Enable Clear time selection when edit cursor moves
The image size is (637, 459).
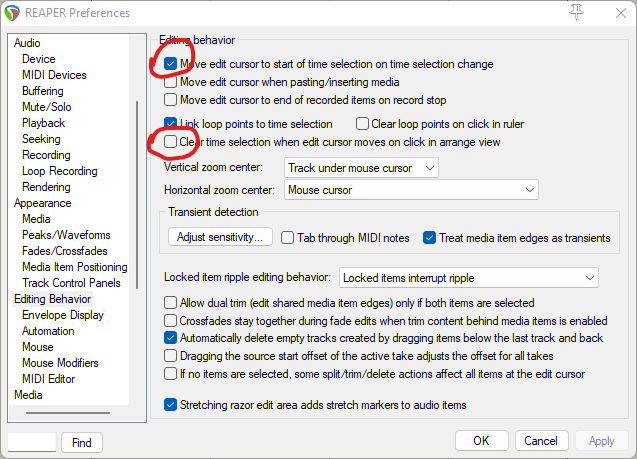pyautogui.click(x=170, y=142)
